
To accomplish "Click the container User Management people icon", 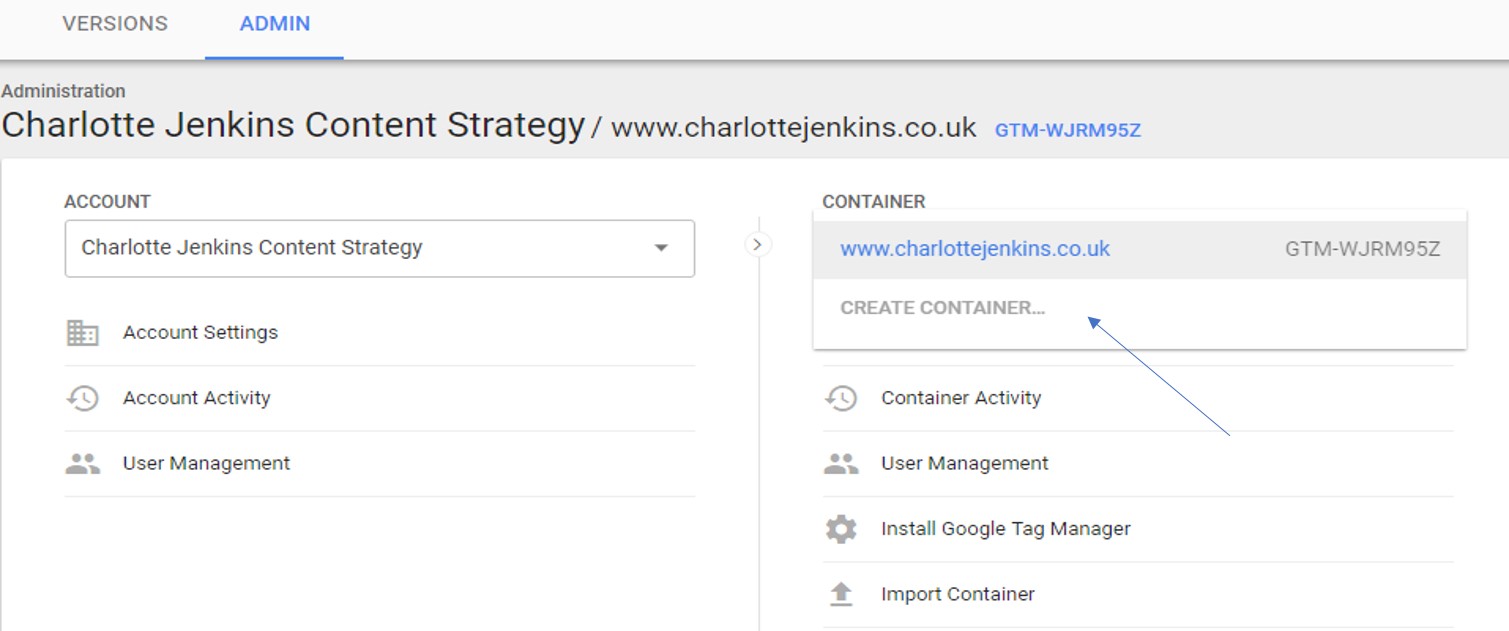I will 840,464.
